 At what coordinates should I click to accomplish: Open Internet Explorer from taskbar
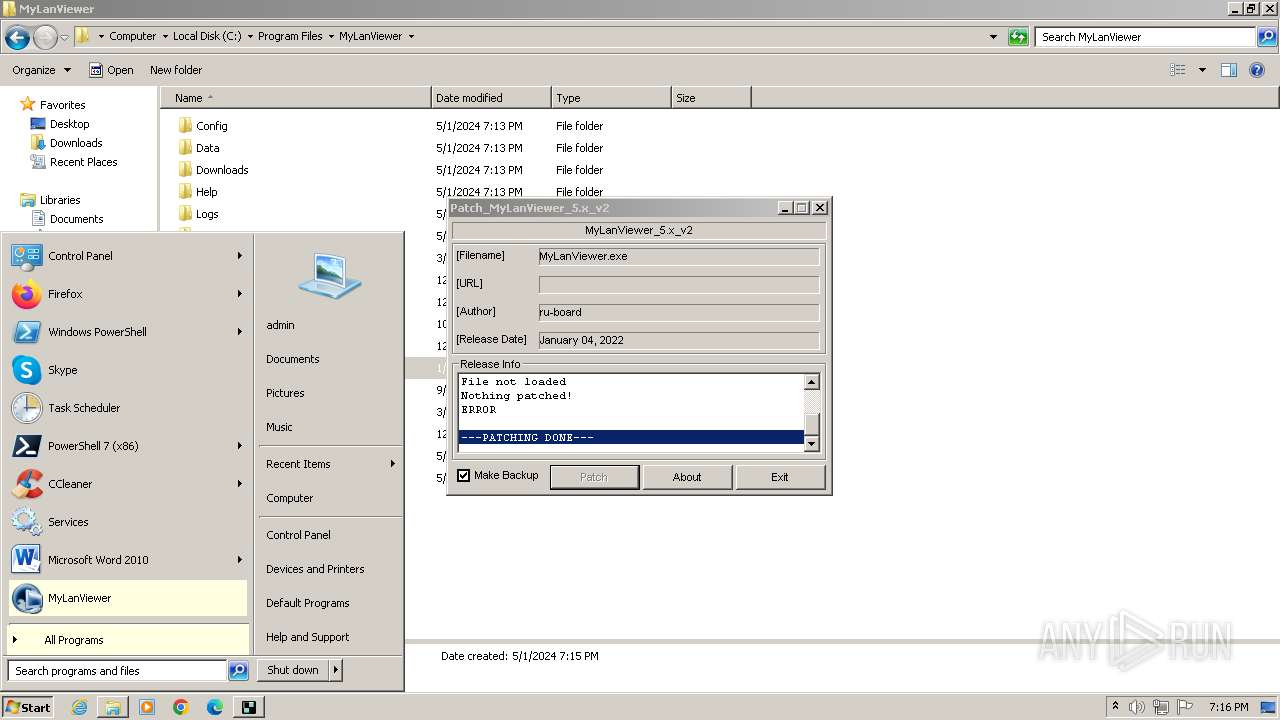click(x=79, y=707)
